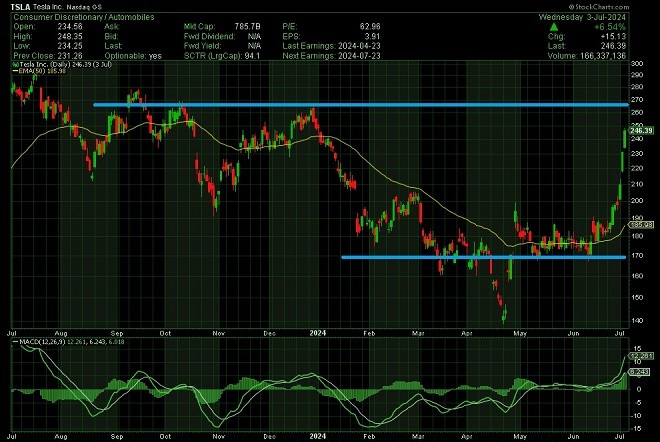Click the High value 248.35
This screenshot has width=660, height=442.
point(70,36)
